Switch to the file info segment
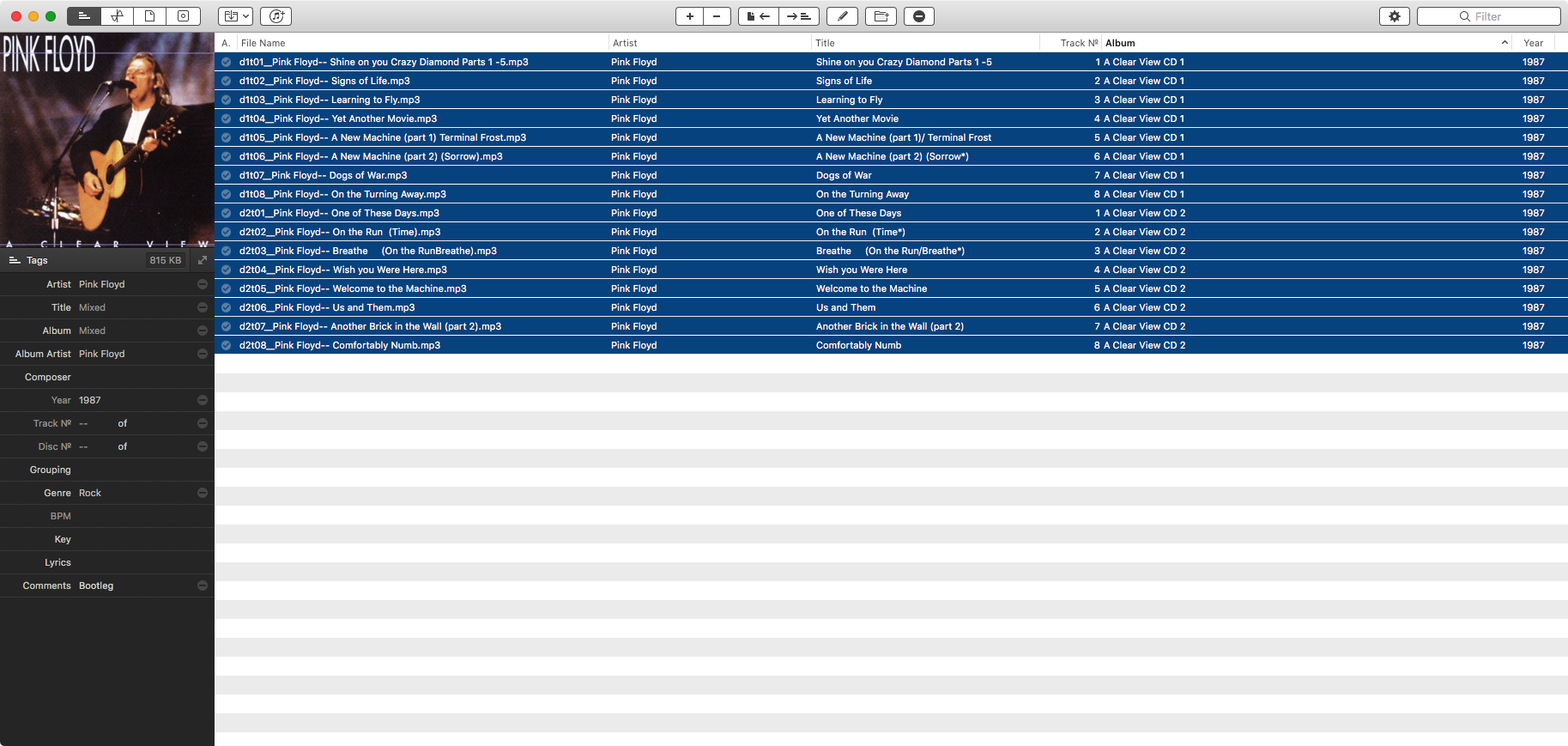The image size is (1568, 746). tap(149, 16)
